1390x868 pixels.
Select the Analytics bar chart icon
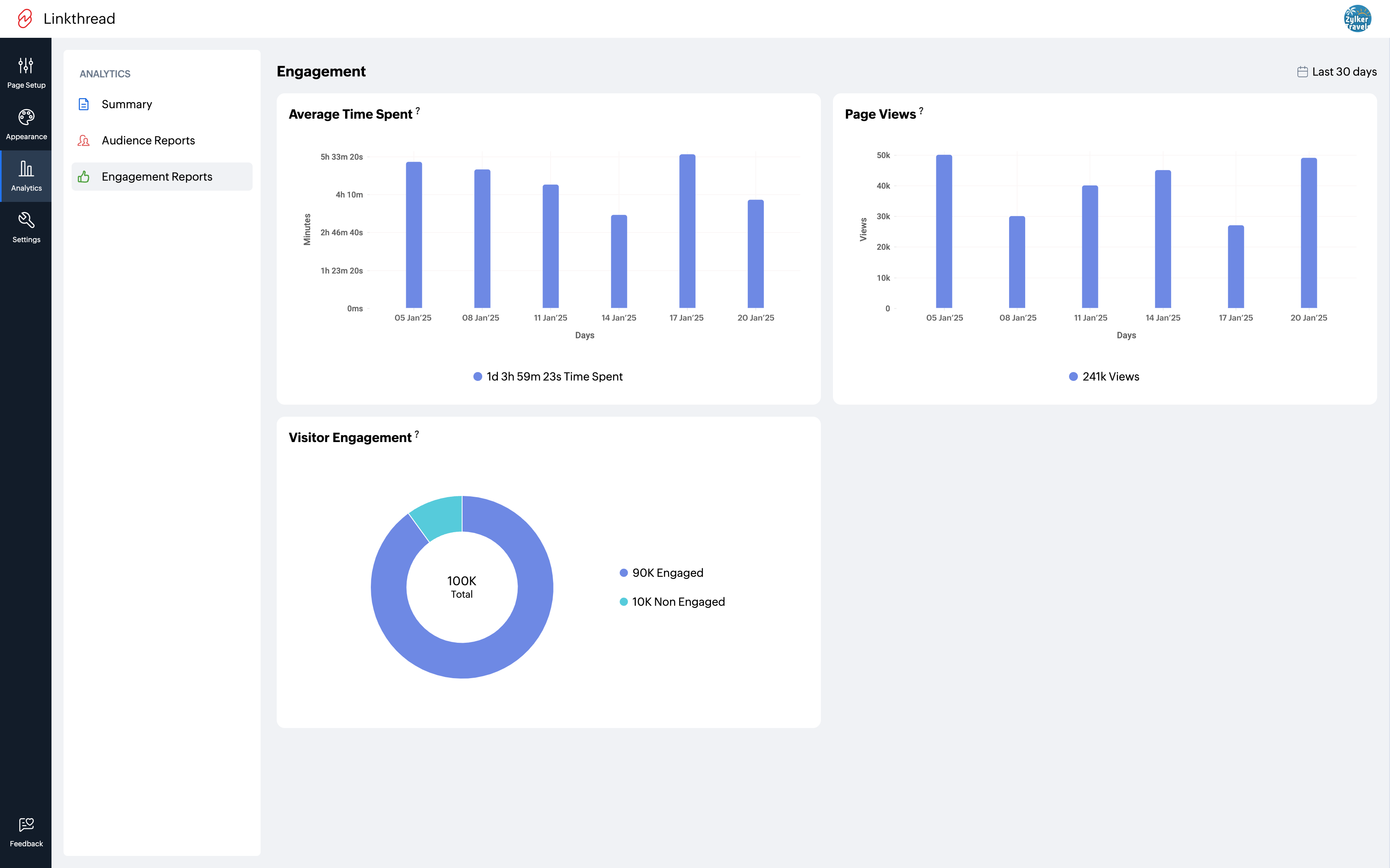pyautogui.click(x=26, y=169)
